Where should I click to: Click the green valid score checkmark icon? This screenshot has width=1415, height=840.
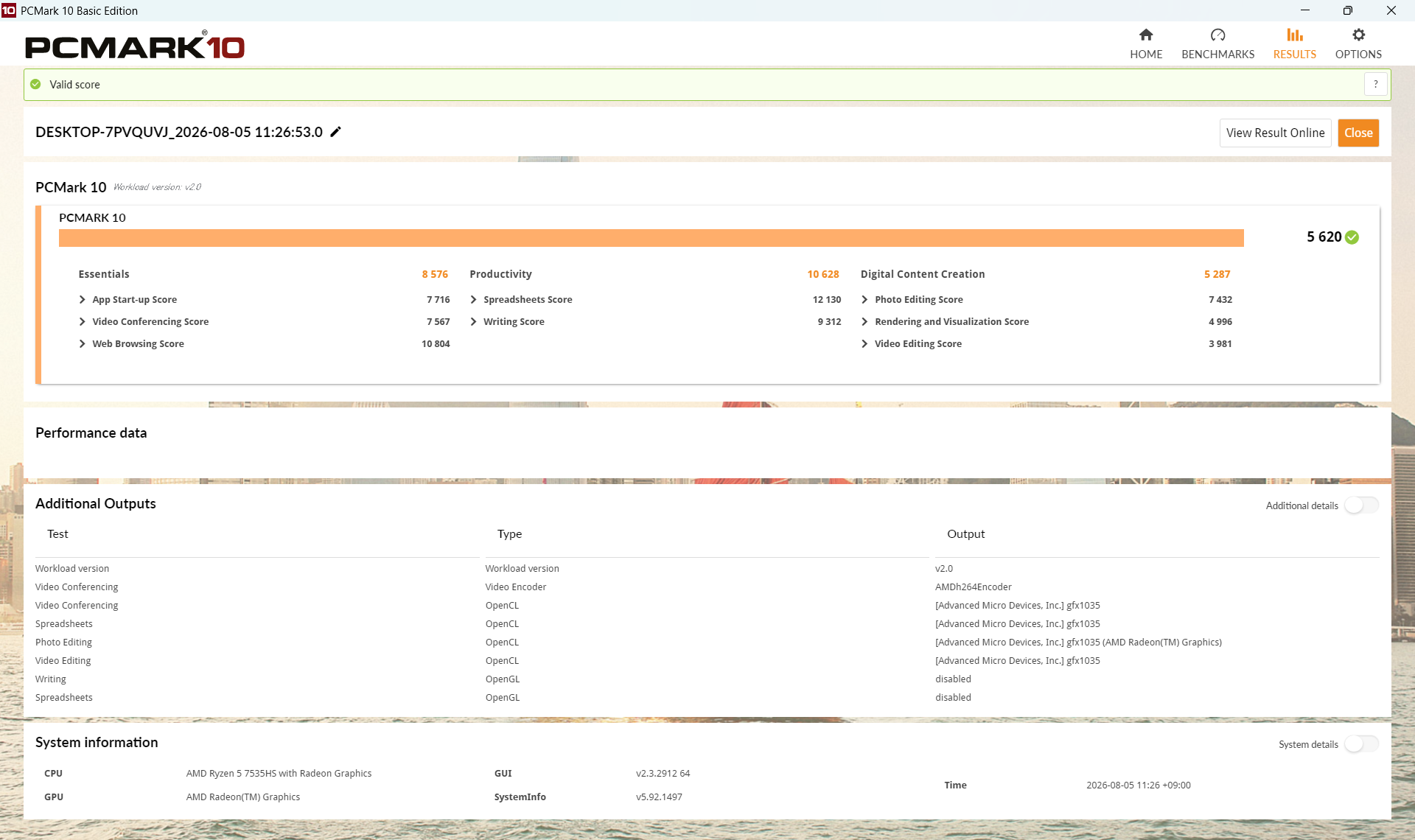tap(35, 84)
